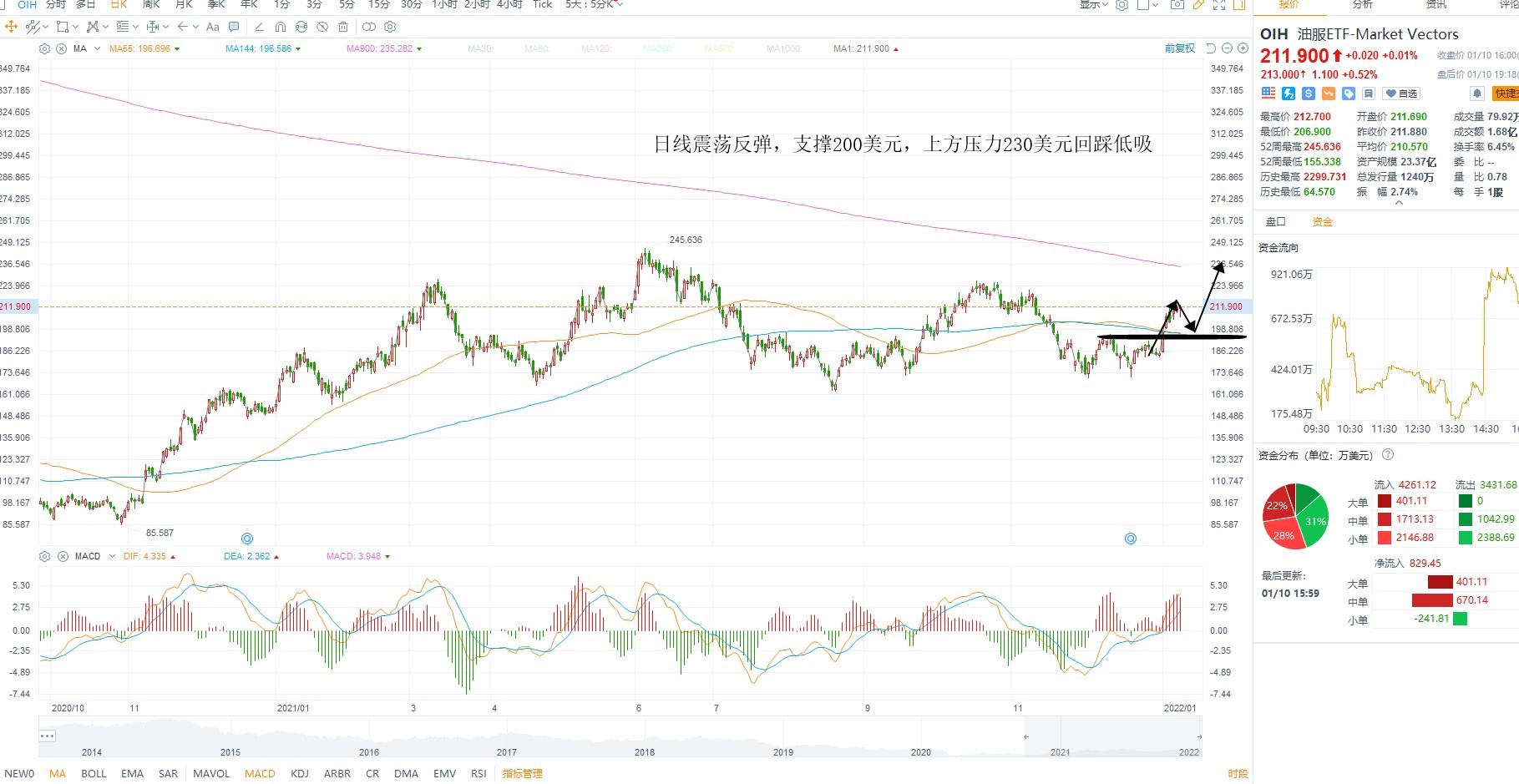Click the timeline navigator ellipsis handle
Viewport: 1519px width, 784px height.
click(48, 736)
